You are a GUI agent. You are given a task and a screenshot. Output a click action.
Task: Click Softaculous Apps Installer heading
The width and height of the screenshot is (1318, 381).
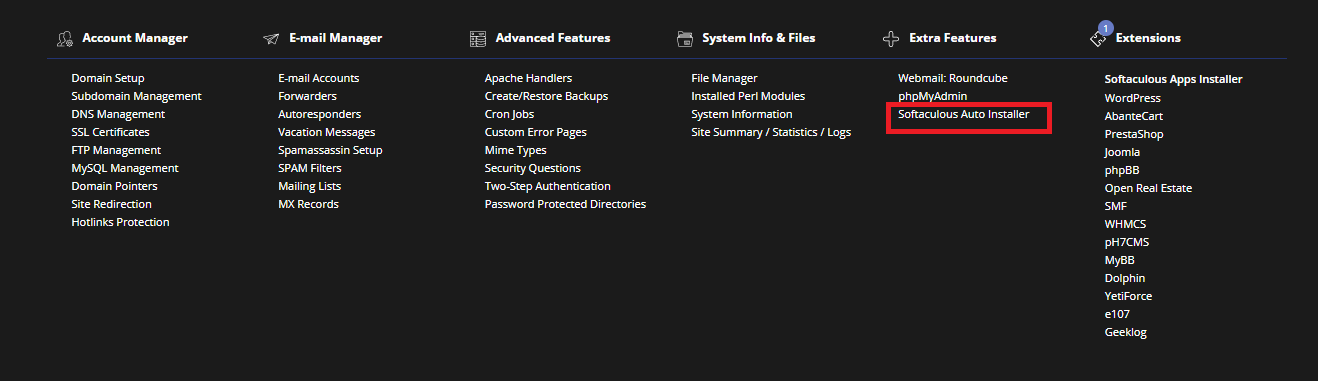click(x=1173, y=79)
